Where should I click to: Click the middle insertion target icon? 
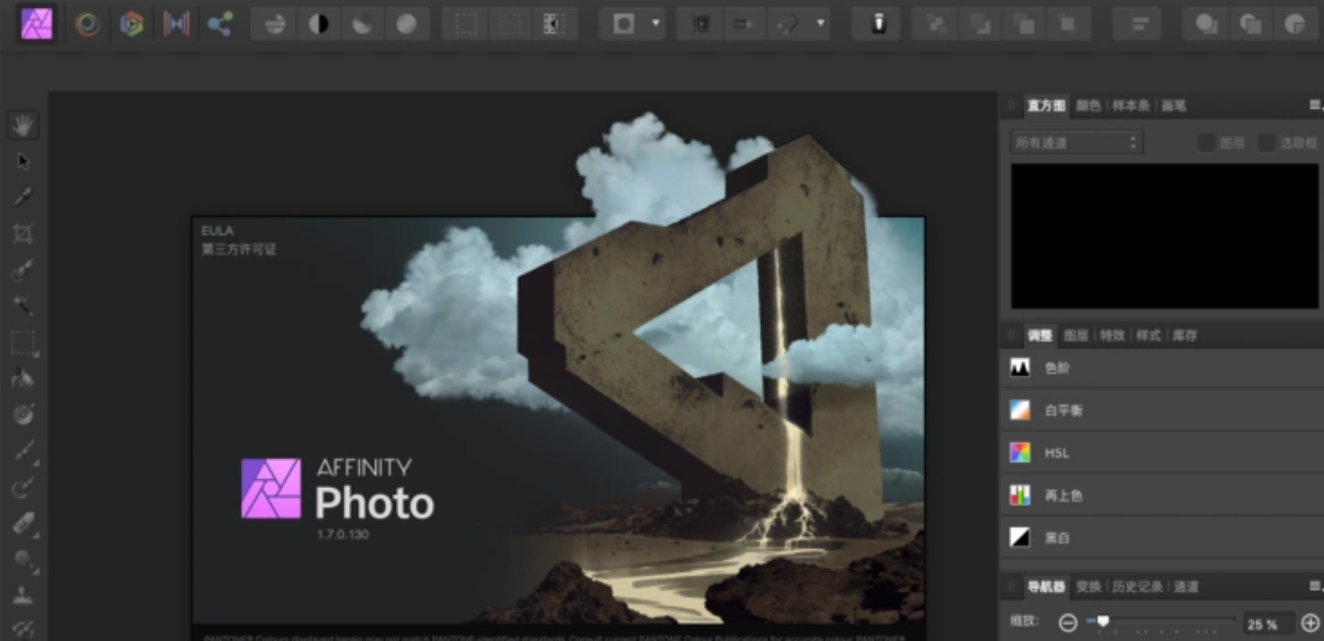(x=1250, y=24)
